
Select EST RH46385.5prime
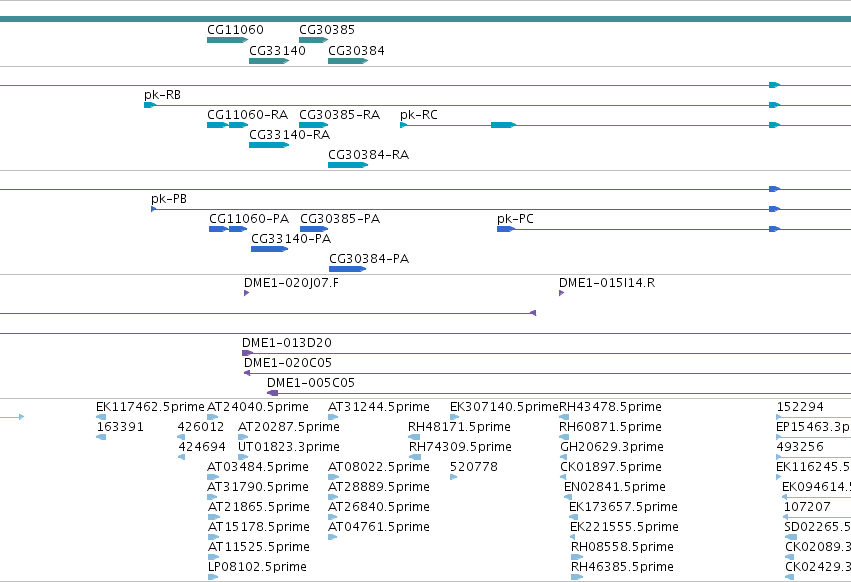point(577,577)
